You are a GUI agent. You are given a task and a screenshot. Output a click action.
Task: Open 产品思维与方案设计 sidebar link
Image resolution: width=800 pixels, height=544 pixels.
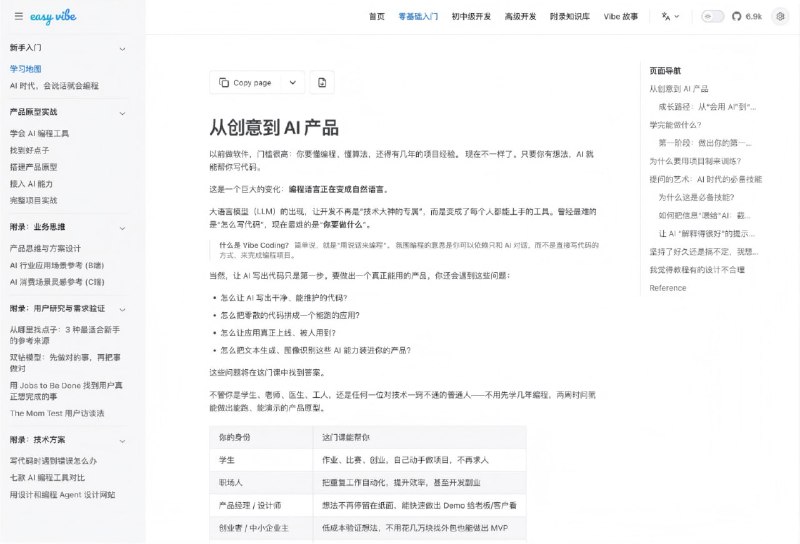(x=45, y=248)
